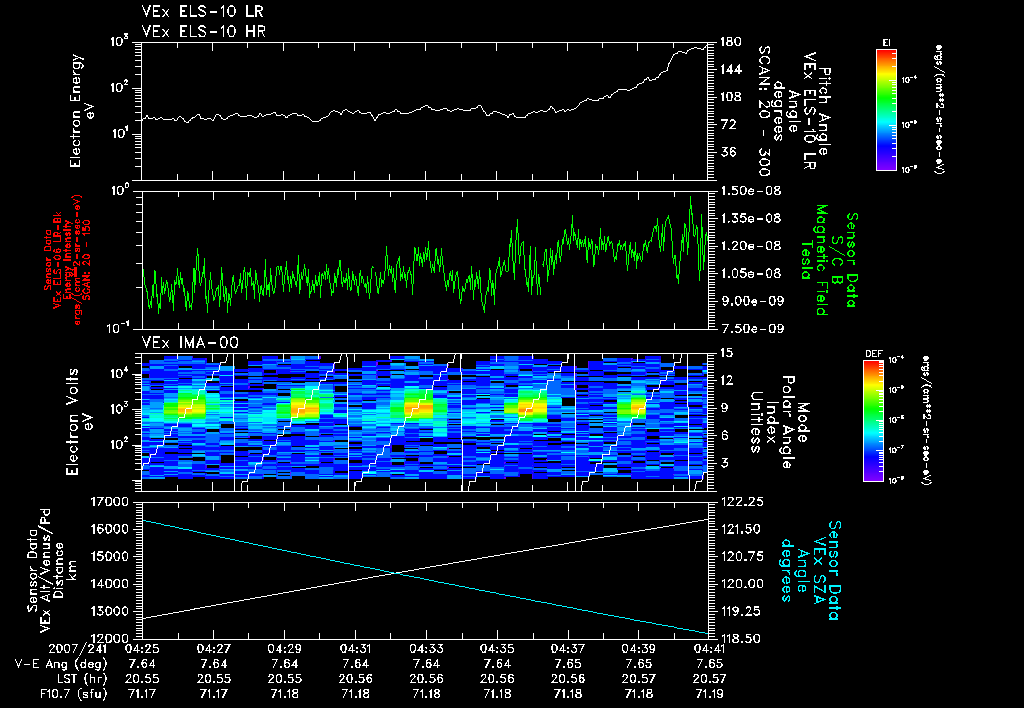
Task: Click the 9.00e-09 magnetic field tick
Action: coord(750,300)
